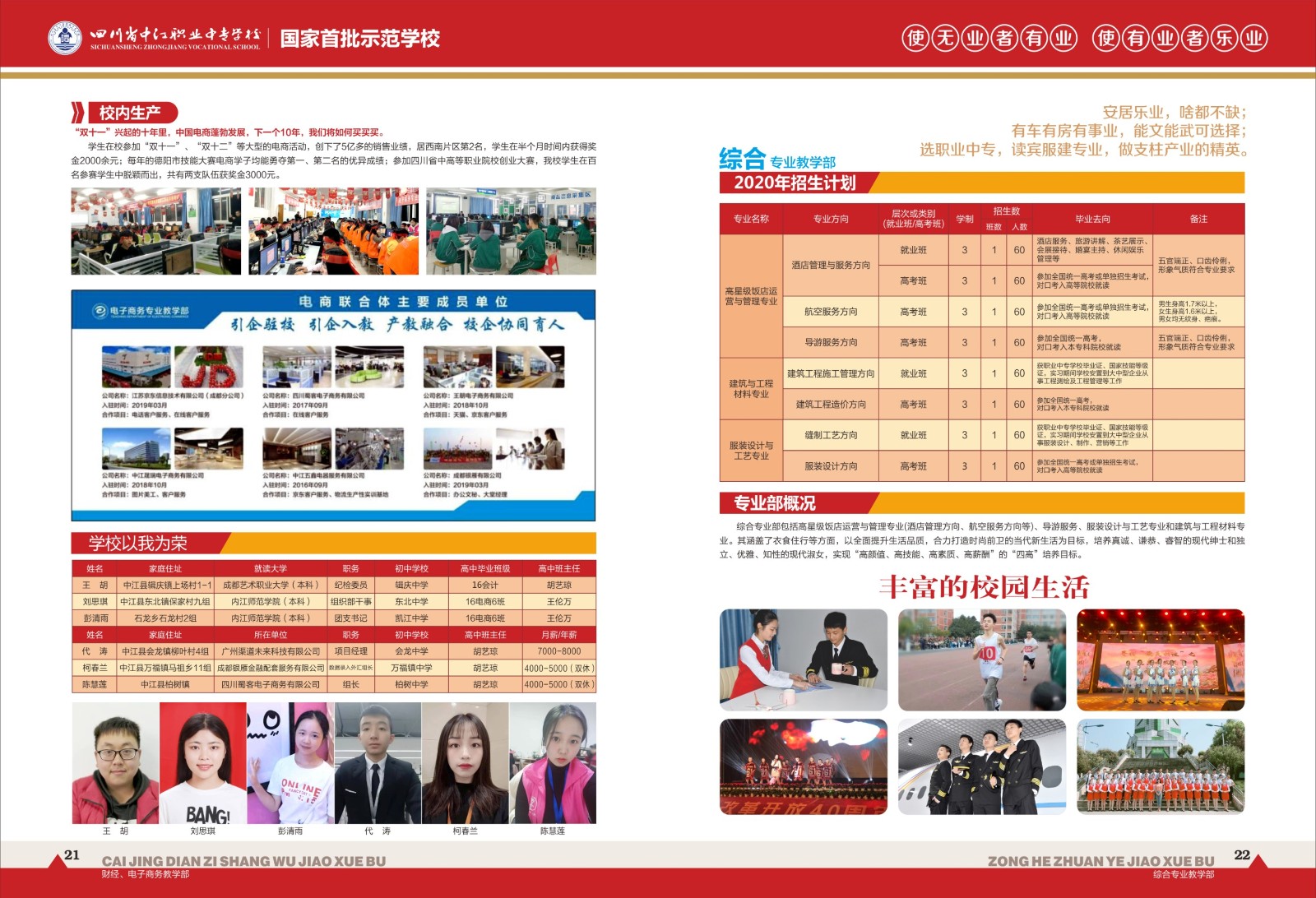Click the 电子商务专业教学部 logo in blue banner
The image size is (1316, 898).
point(141,311)
